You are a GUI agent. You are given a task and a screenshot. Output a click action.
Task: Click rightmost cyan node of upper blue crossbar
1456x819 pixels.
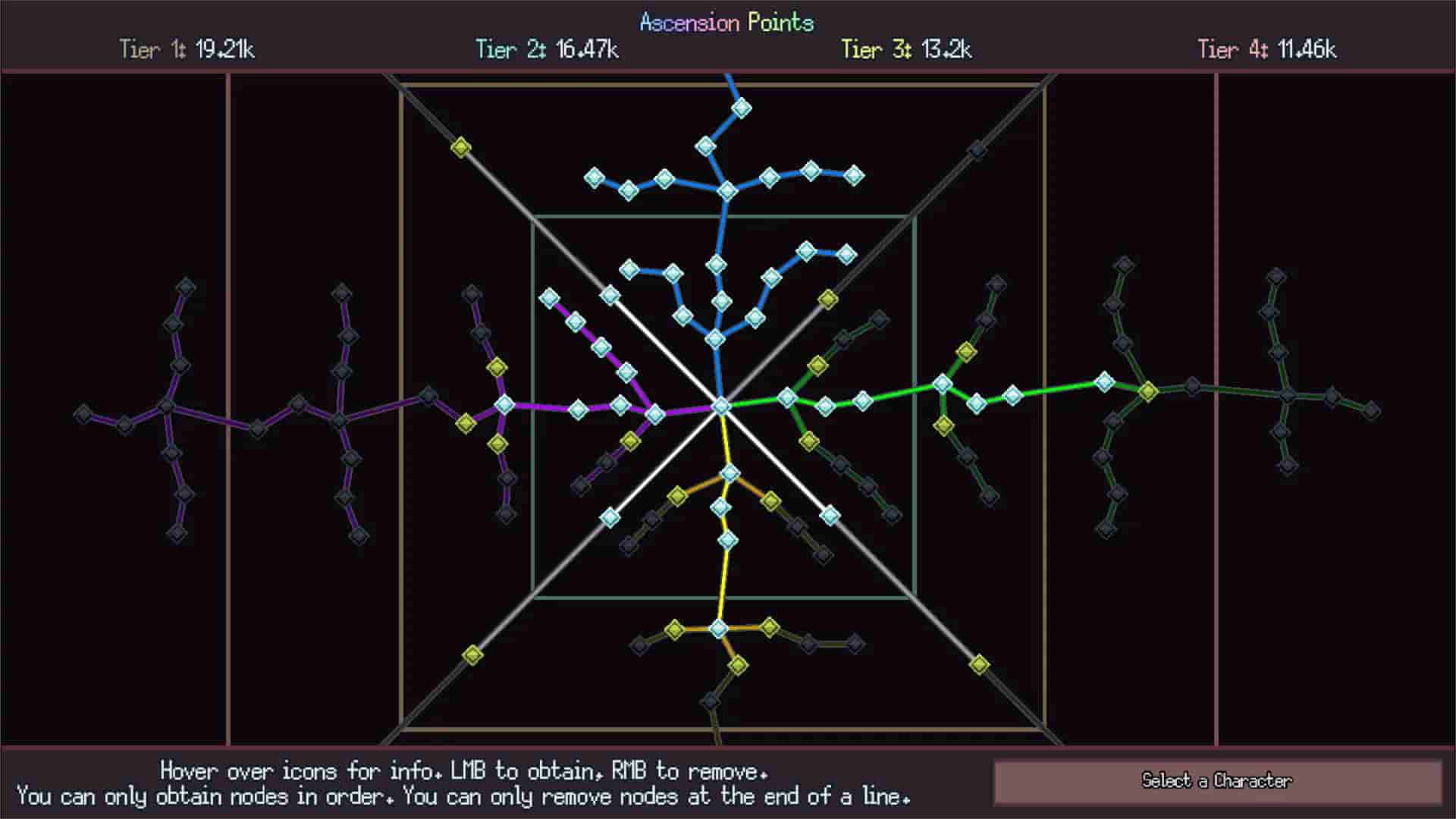point(854,176)
